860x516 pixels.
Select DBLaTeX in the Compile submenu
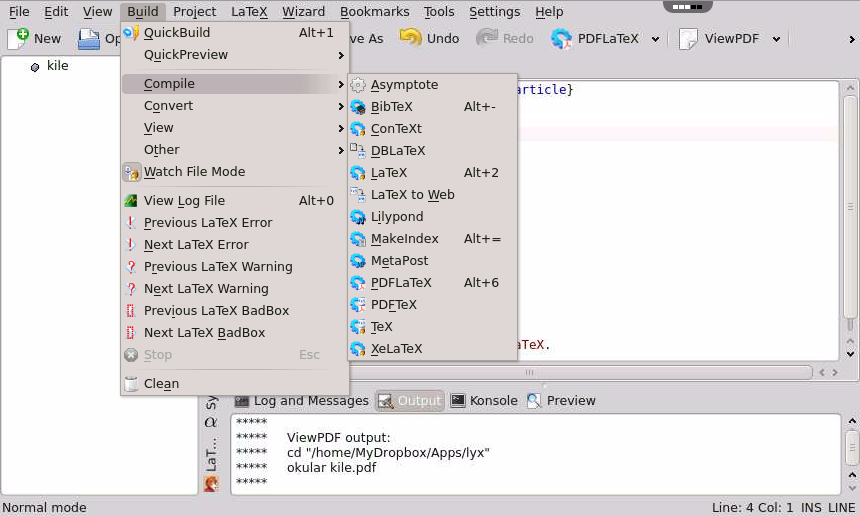coord(432,151)
